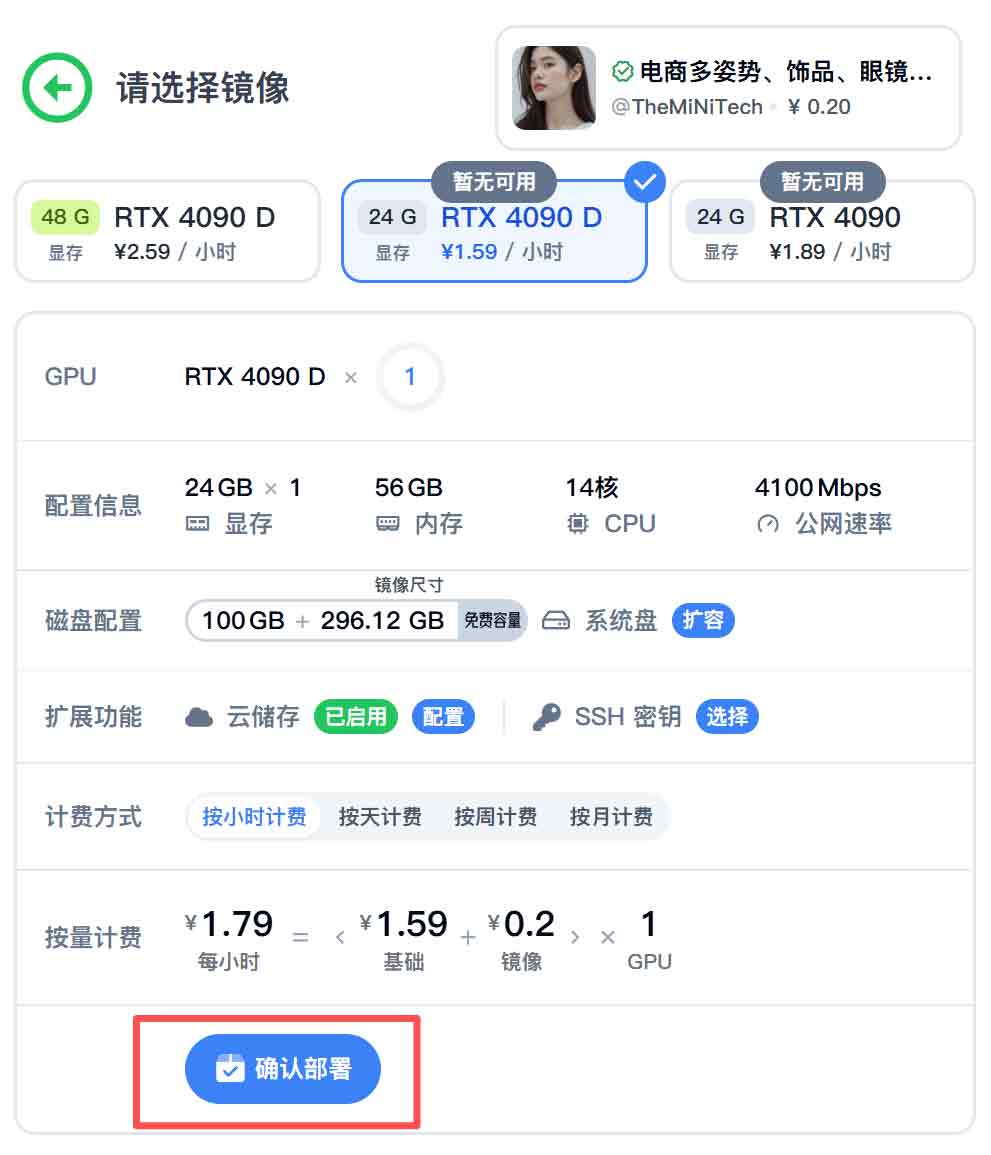This screenshot has height=1155, width=991.
Task: Select the 48 G RTX 4090 D card
Action: 167,231
